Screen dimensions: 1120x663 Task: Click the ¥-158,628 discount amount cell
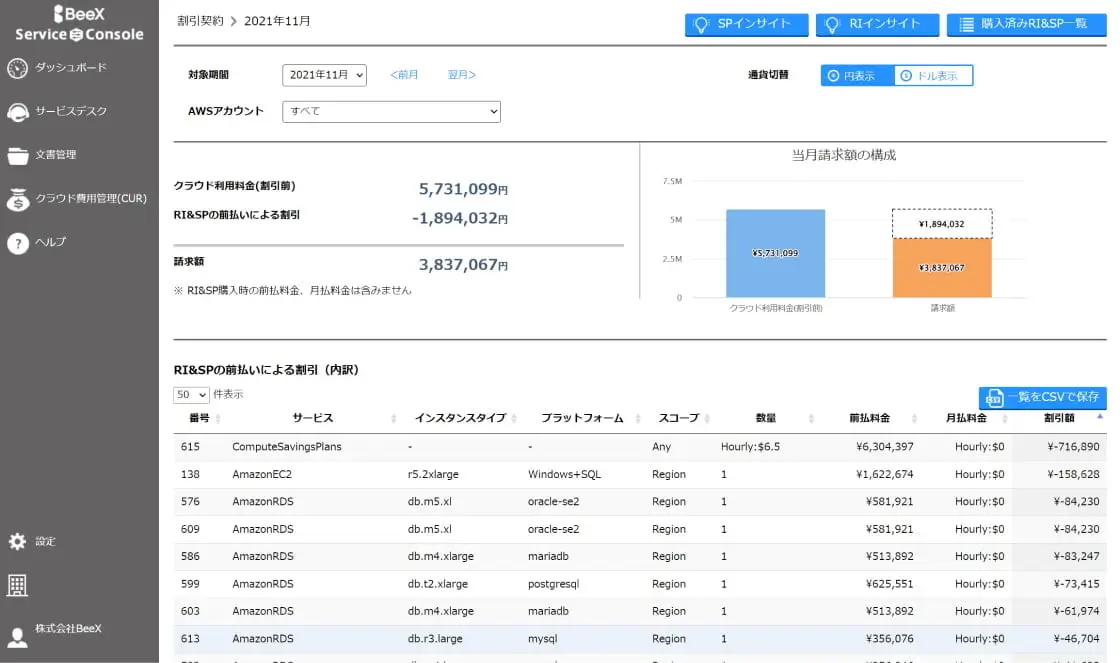coord(1073,474)
